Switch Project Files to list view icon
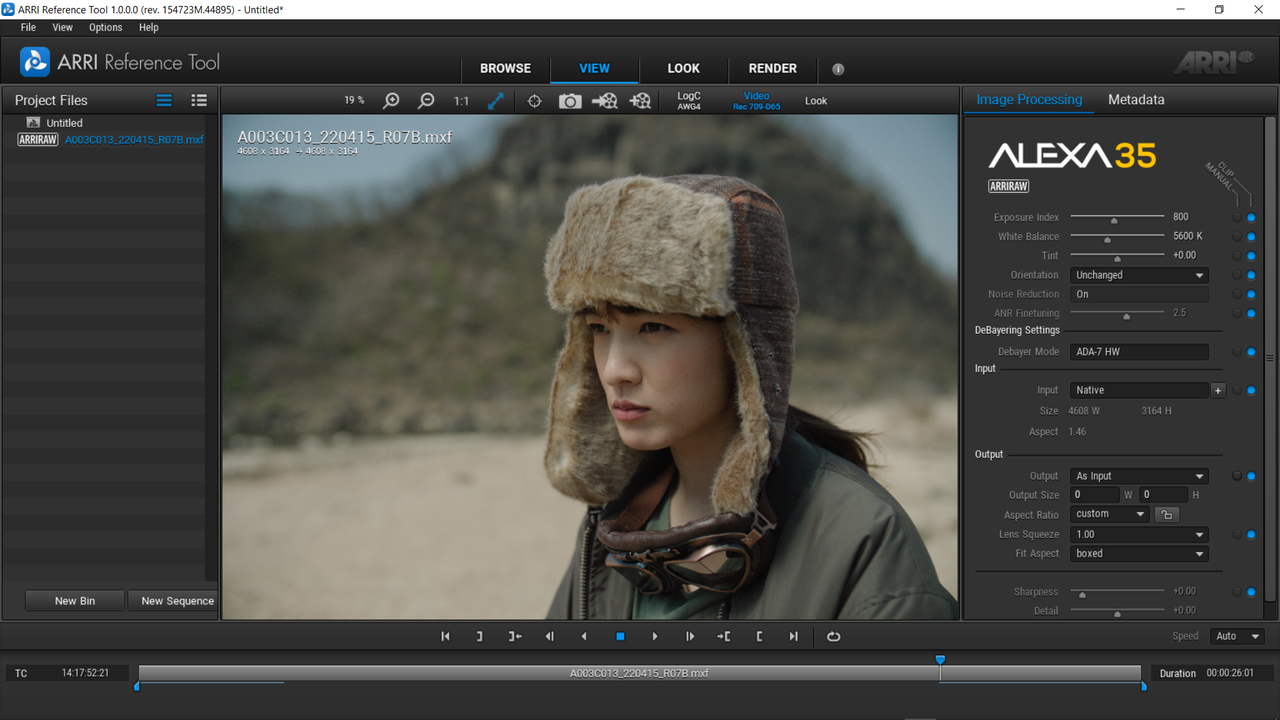Image resolution: width=1280 pixels, height=720 pixels. (164, 100)
